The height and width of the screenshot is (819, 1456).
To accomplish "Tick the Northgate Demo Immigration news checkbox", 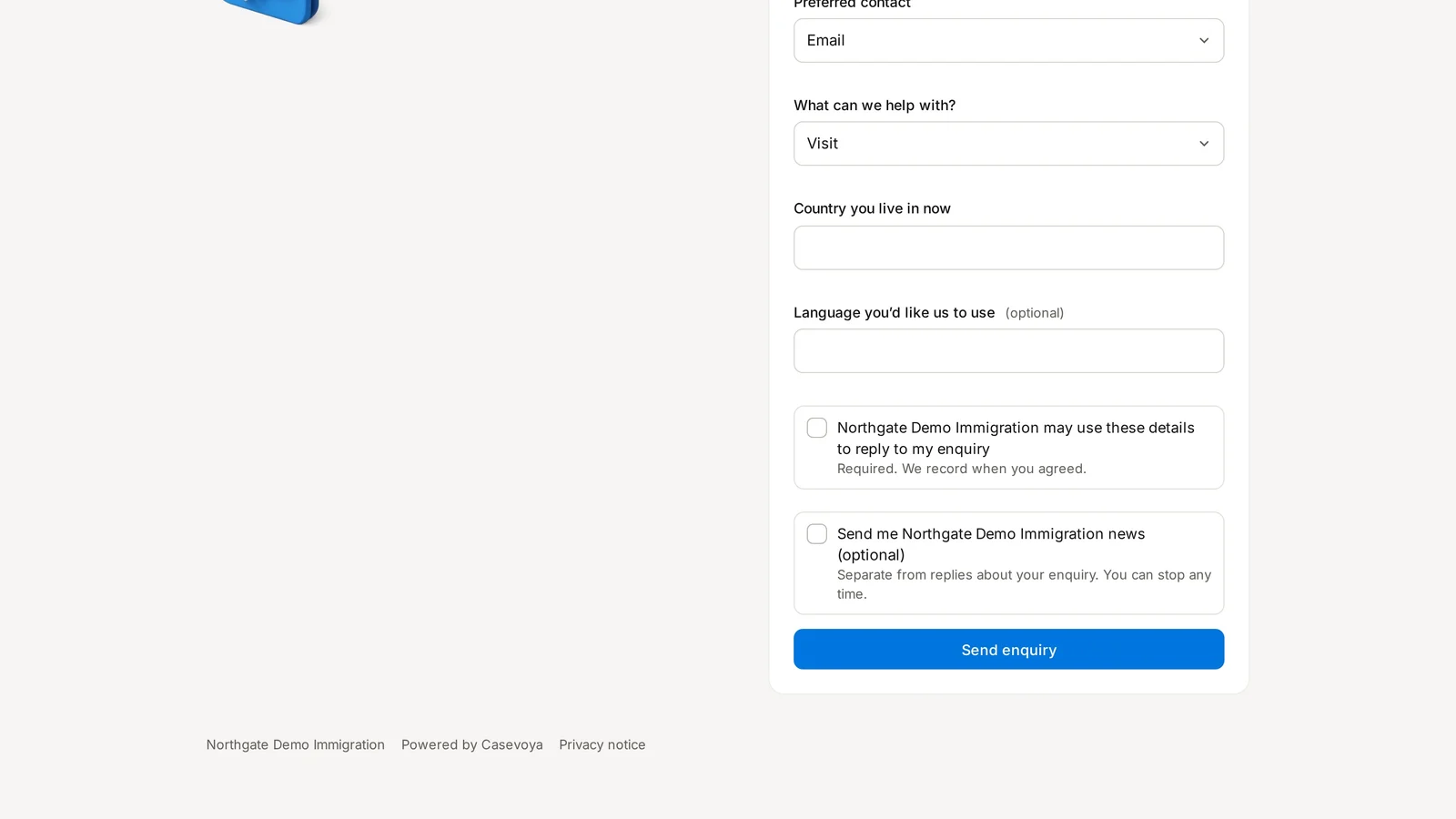I will 817,534.
